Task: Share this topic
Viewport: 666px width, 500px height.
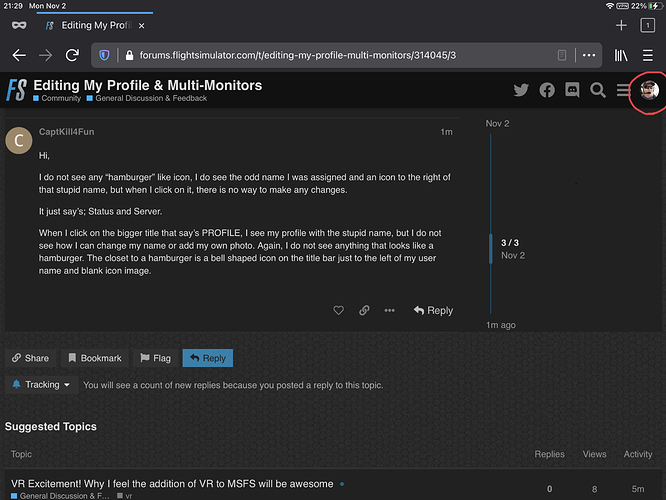Action: [30, 358]
